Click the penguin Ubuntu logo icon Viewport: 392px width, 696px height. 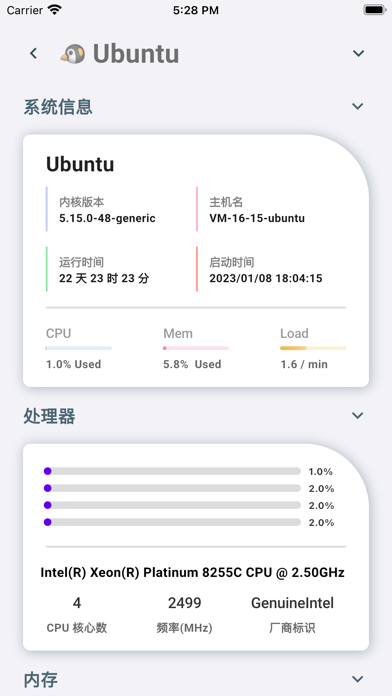tap(73, 54)
